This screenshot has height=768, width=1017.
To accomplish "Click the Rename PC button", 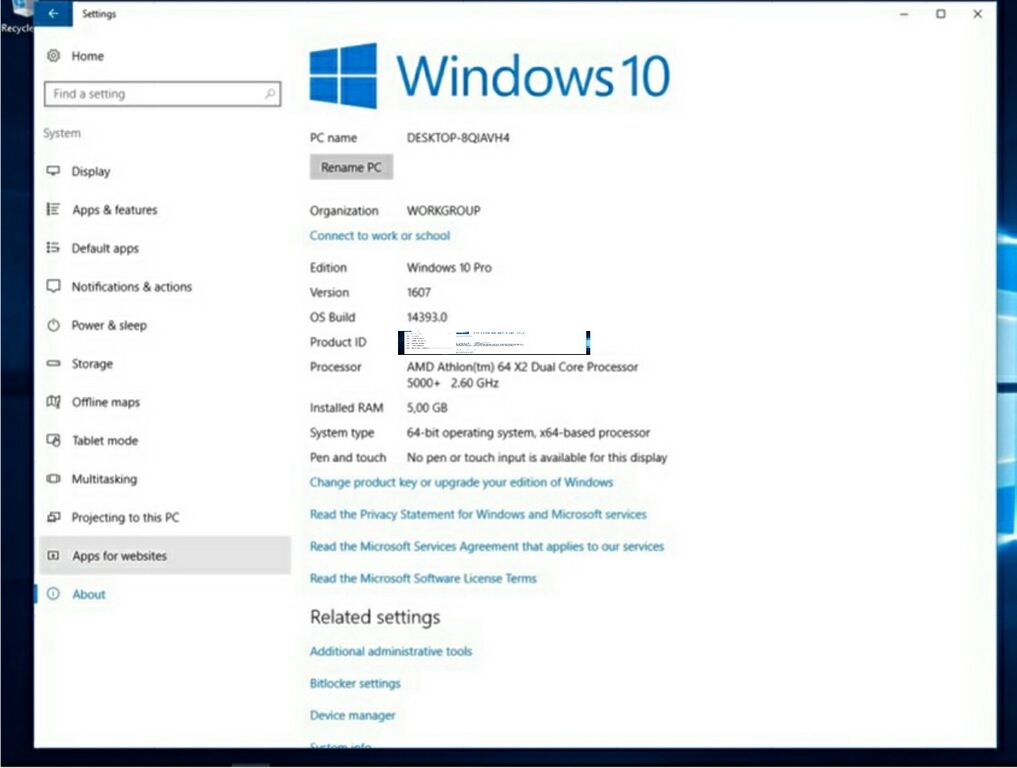I will point(351,167).
